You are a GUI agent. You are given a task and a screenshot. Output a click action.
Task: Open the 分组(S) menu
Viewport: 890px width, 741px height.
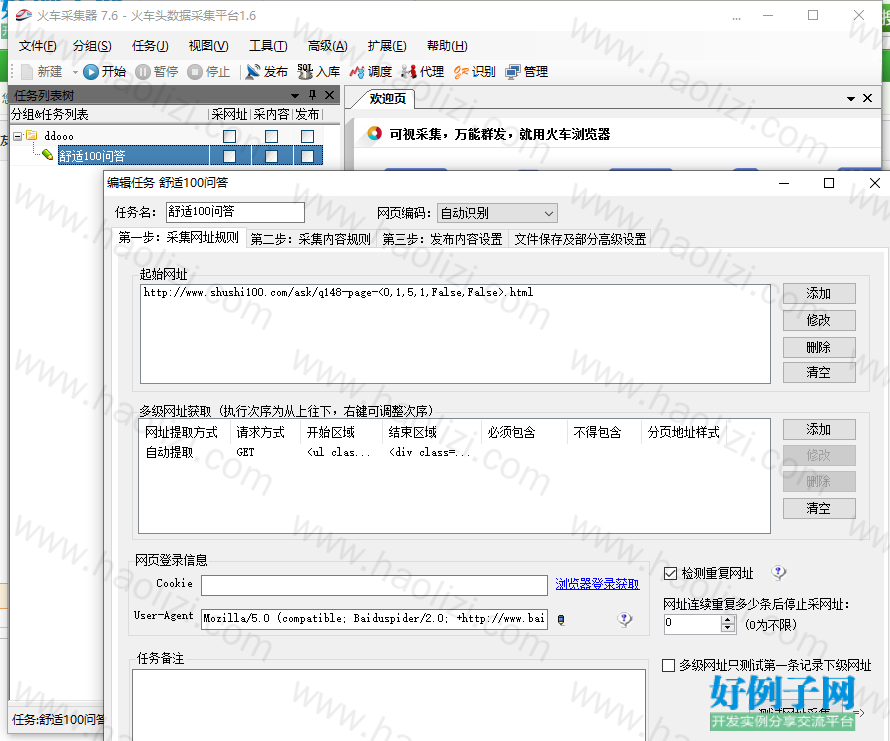pyautogui.click(x=92, y=46)
